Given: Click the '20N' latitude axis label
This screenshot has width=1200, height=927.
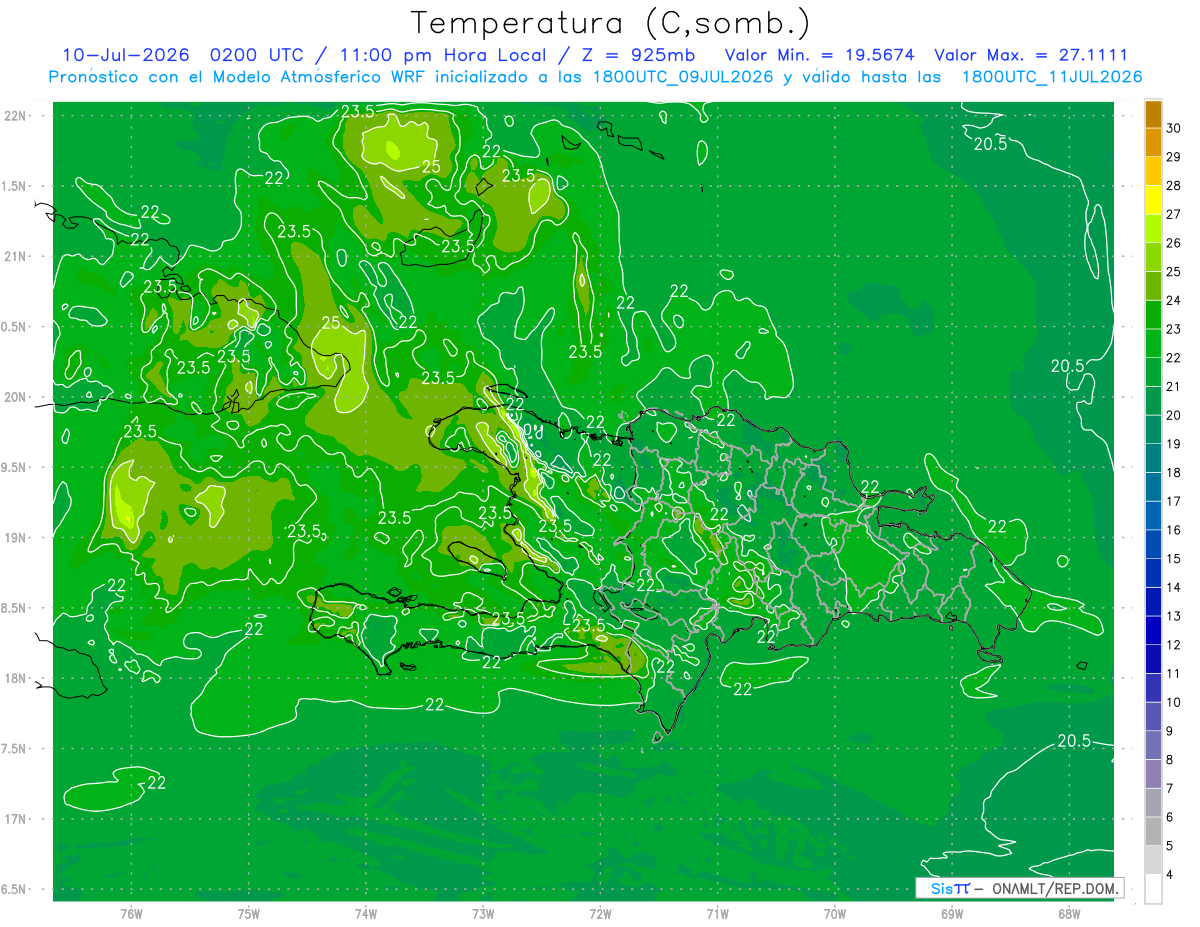Looking at the screenshot, I should 16,397.
